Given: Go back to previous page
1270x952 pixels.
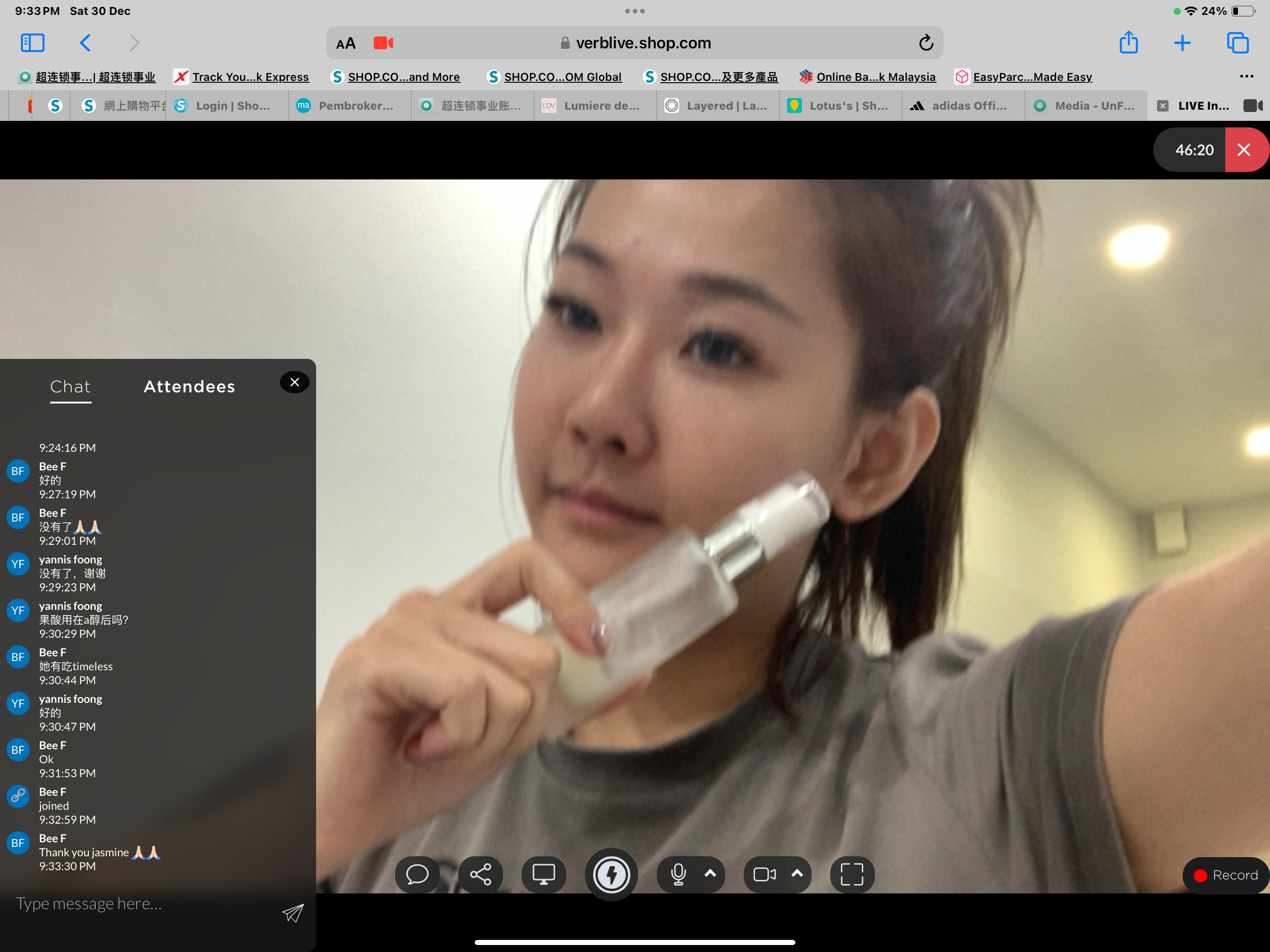Looking at the screenshot, I should click(85, 43).
